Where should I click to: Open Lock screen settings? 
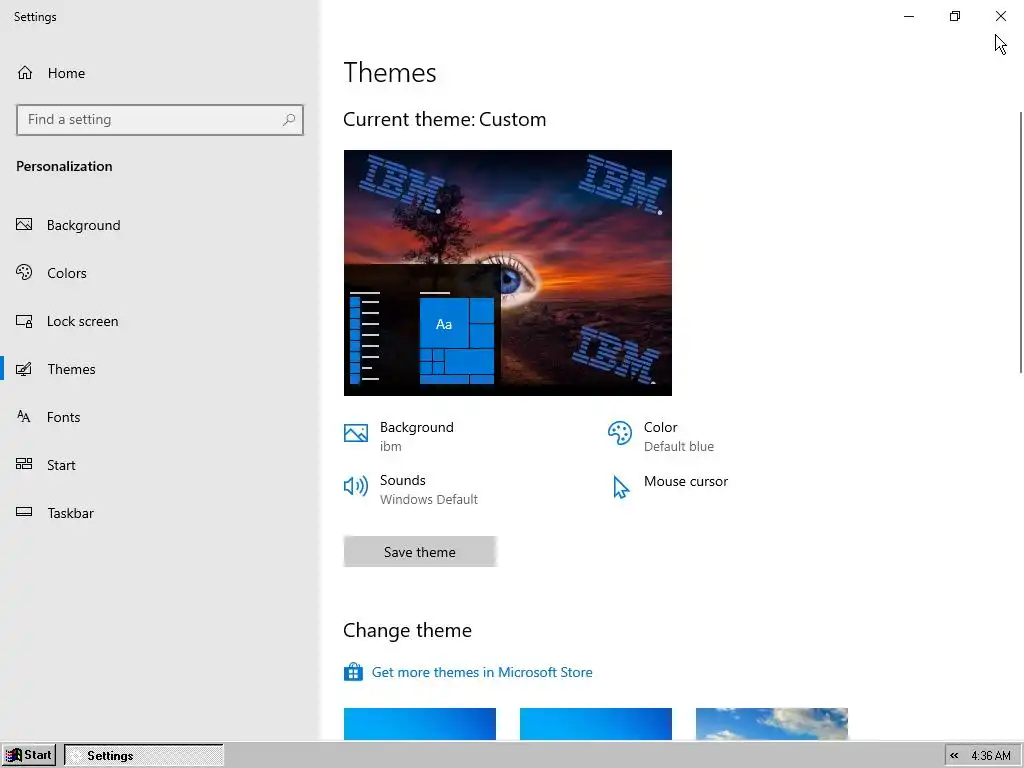(159, 321)
